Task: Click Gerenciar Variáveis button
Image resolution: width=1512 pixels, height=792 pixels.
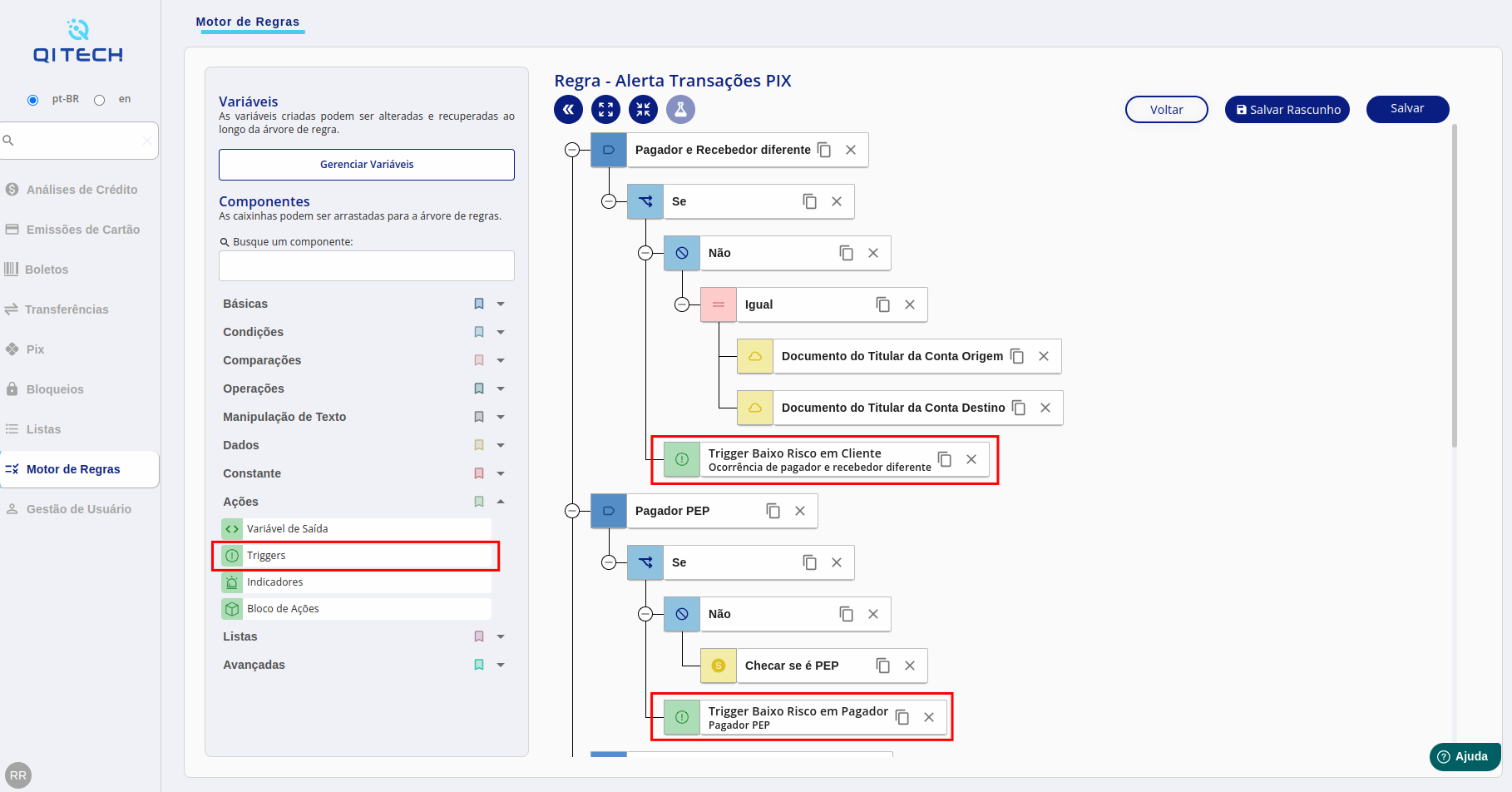Action: [x=367, y=165]
